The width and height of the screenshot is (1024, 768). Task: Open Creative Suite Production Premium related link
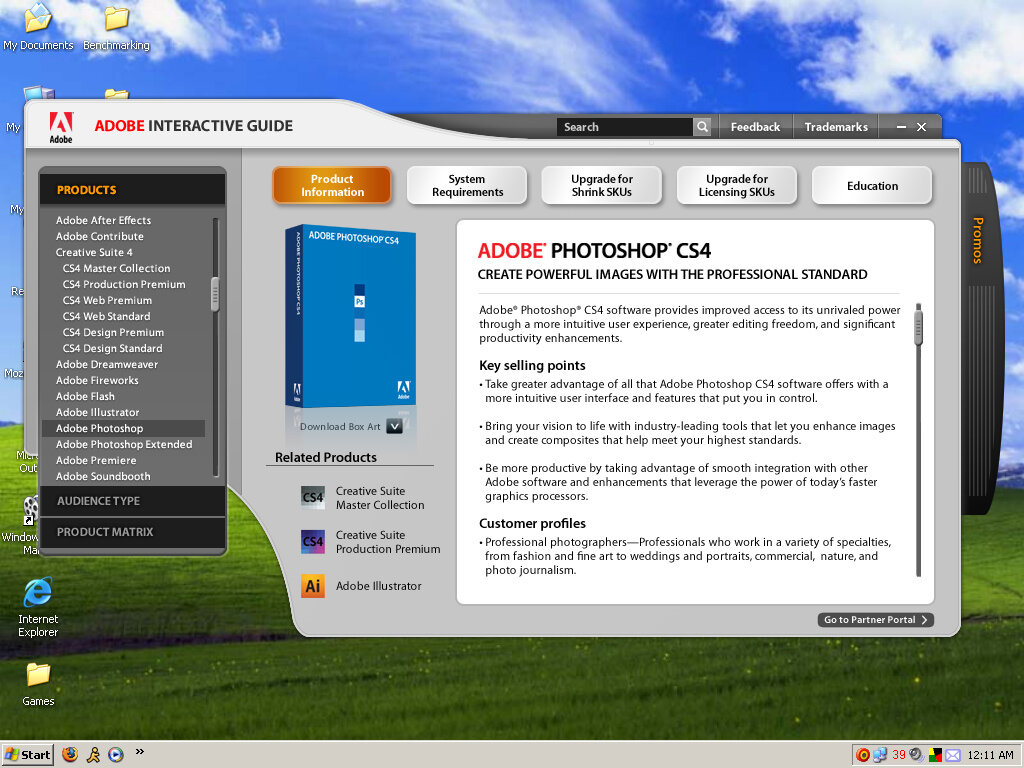tap(388, 542)
